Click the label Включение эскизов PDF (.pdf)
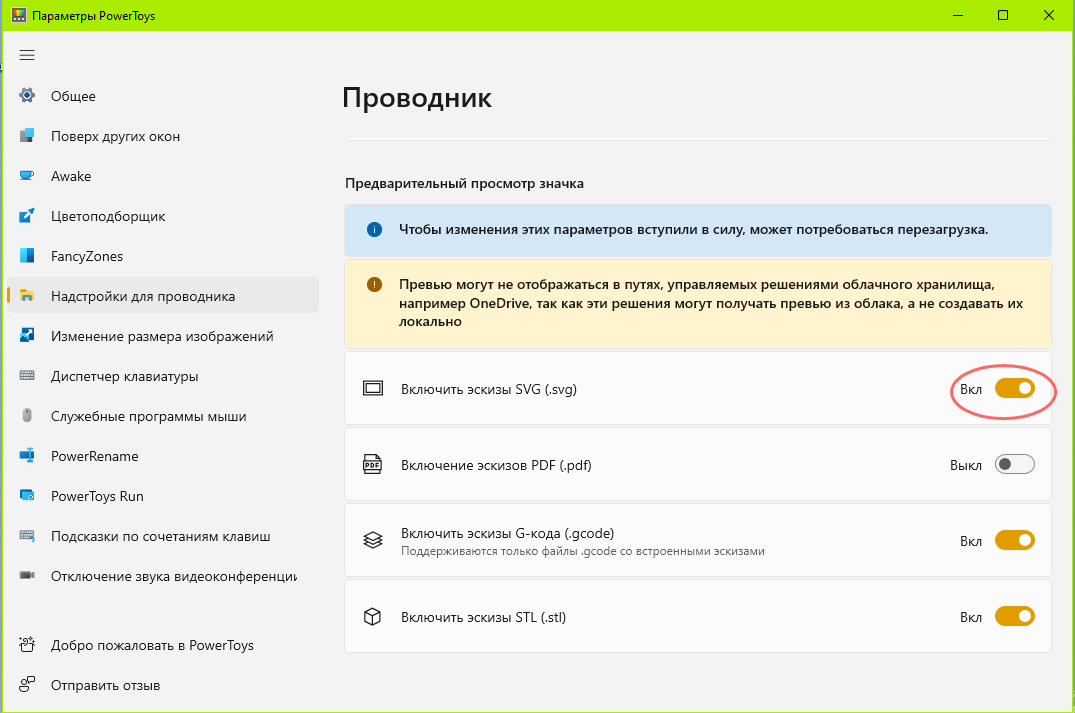The height and width of the screenshot is (713, 1075). [496, 466]
